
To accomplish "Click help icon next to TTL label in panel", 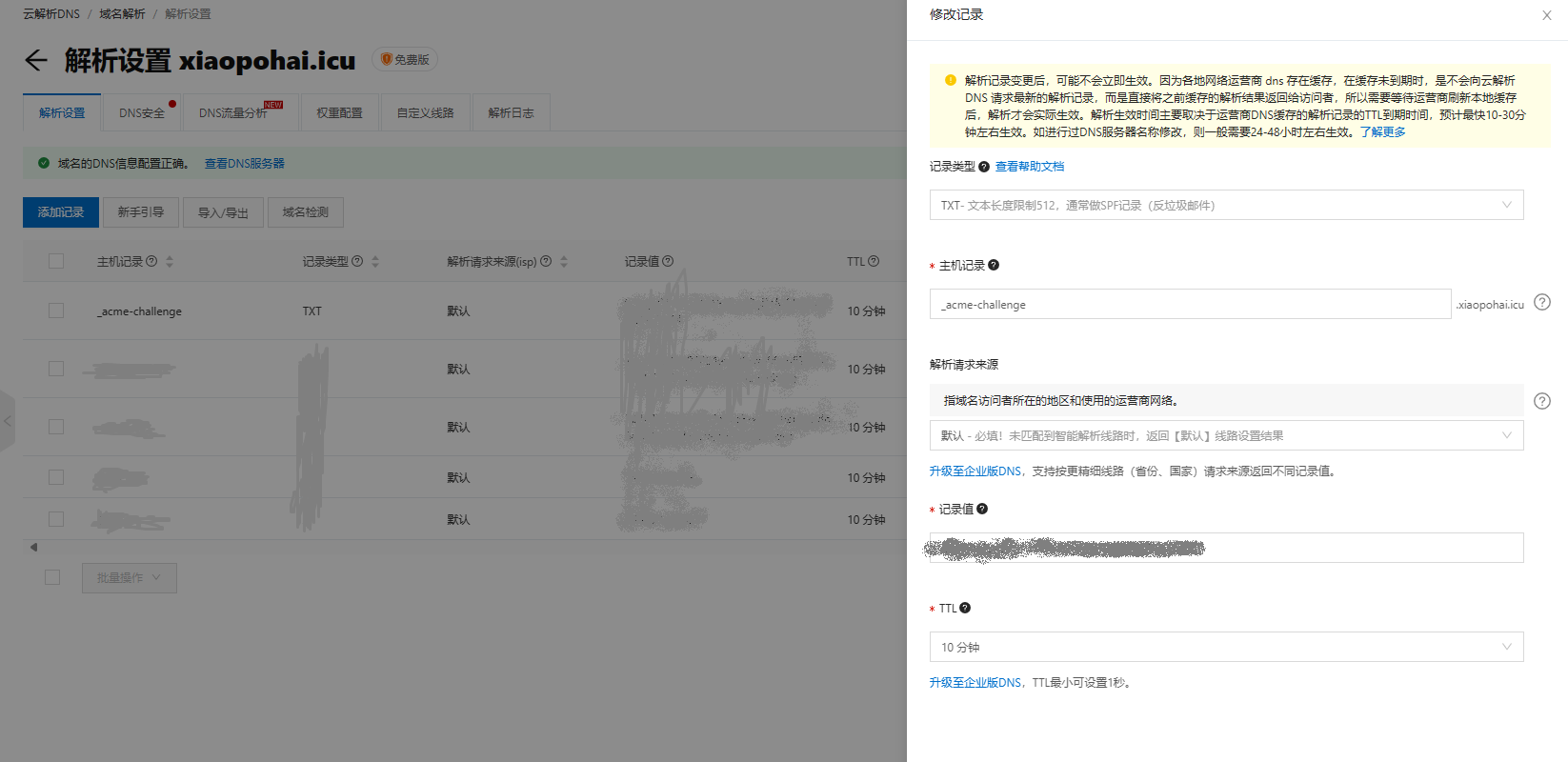I will [x=965, y=608].
